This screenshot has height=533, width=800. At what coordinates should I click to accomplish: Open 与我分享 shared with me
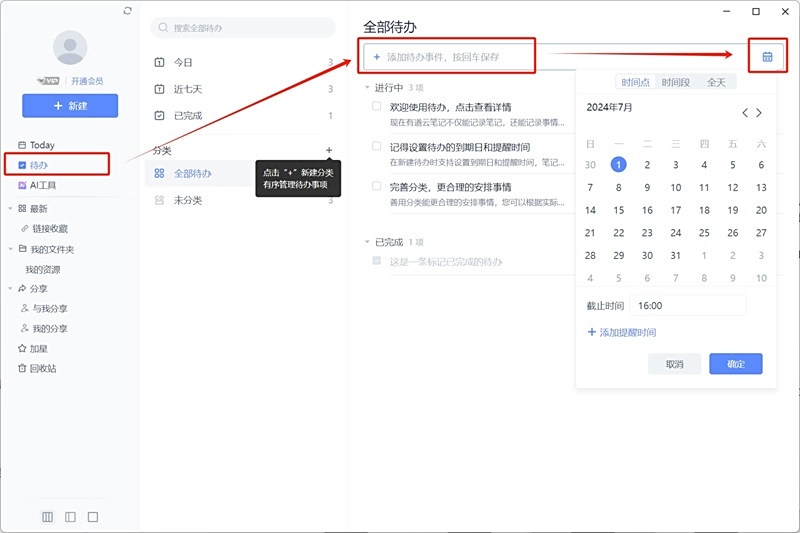point(44,308)
